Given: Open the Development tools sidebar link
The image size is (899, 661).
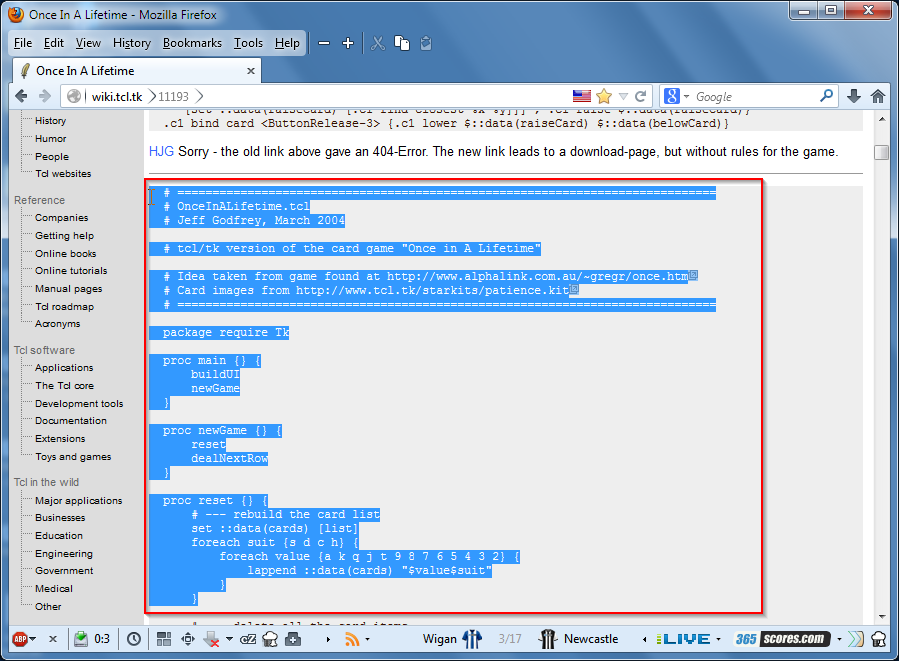Looking at the screenshot, I should click(x=79, y=404).
